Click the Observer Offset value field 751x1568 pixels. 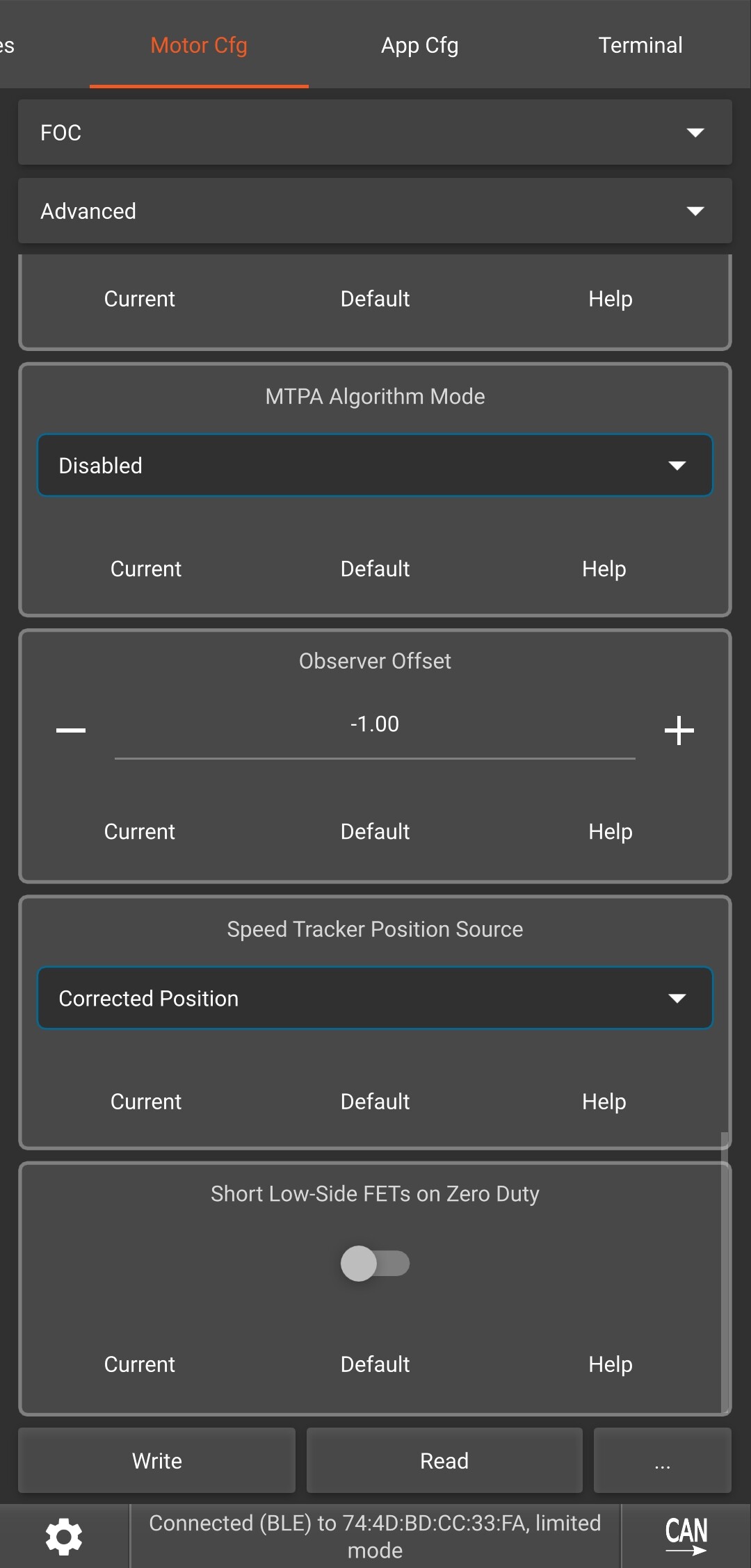coord(375,725)
